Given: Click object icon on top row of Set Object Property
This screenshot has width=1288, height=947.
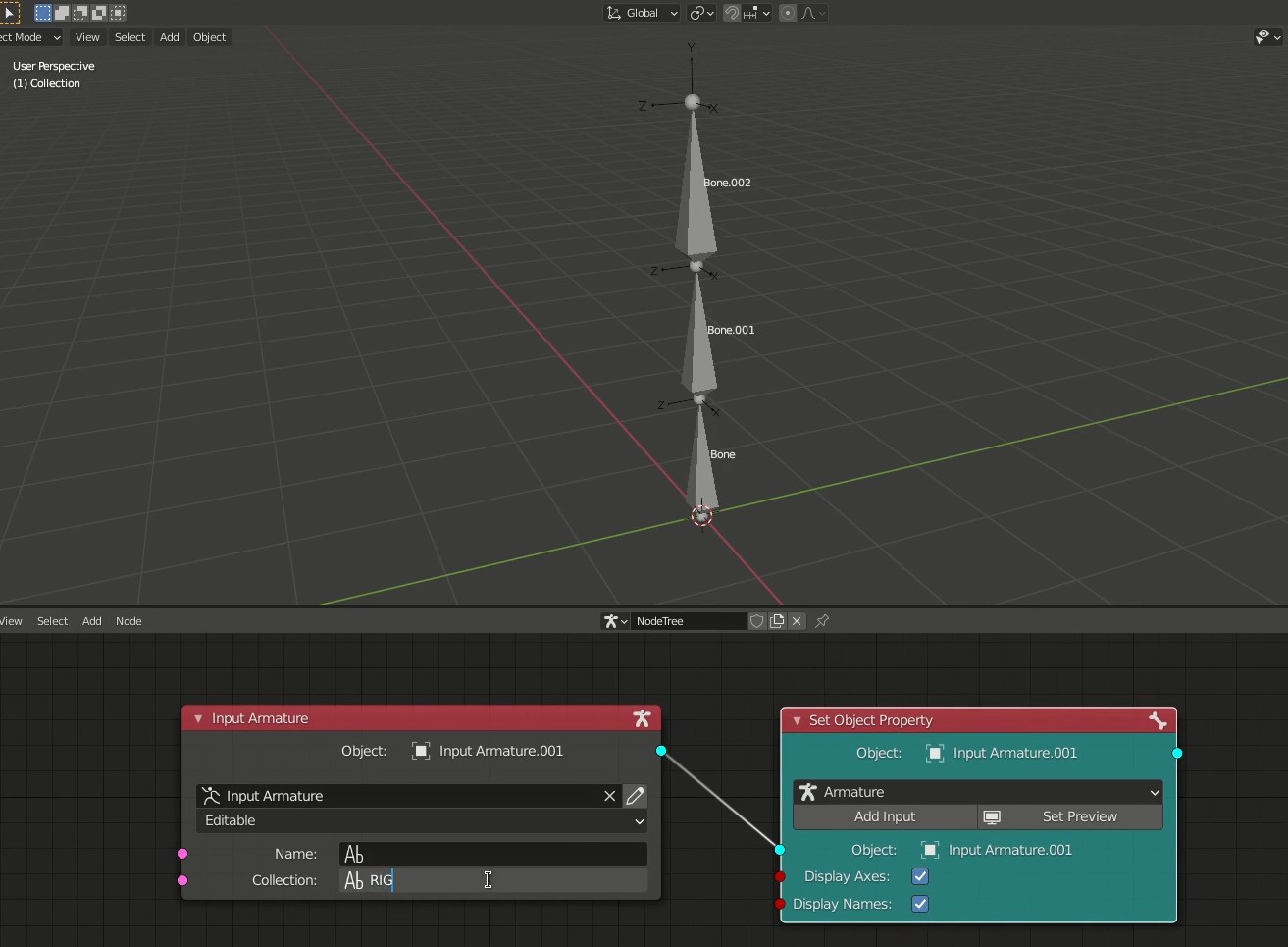Looking at the screenshot, I should (x=935, y=753).
